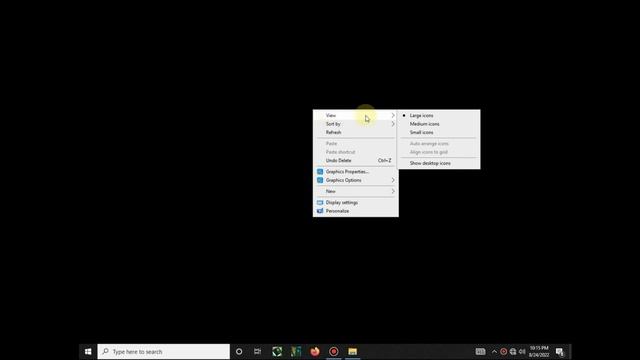This screenshot has width=640, height=360.
Task: Select Large icons view option
Action: point(439,116)
